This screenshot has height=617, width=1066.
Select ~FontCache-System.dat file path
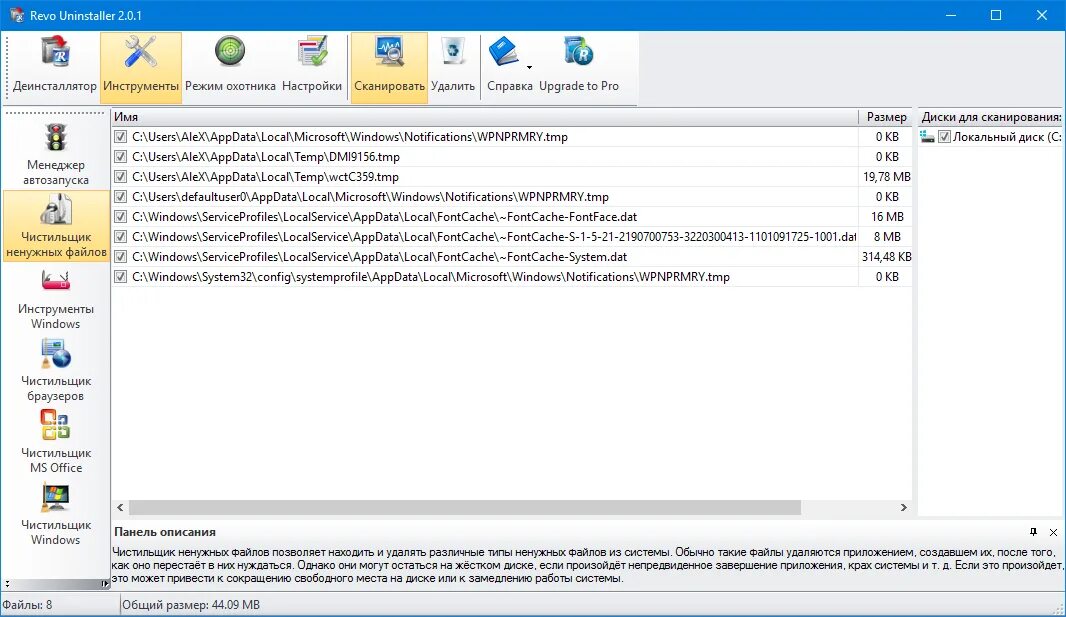tap(379, 257)
